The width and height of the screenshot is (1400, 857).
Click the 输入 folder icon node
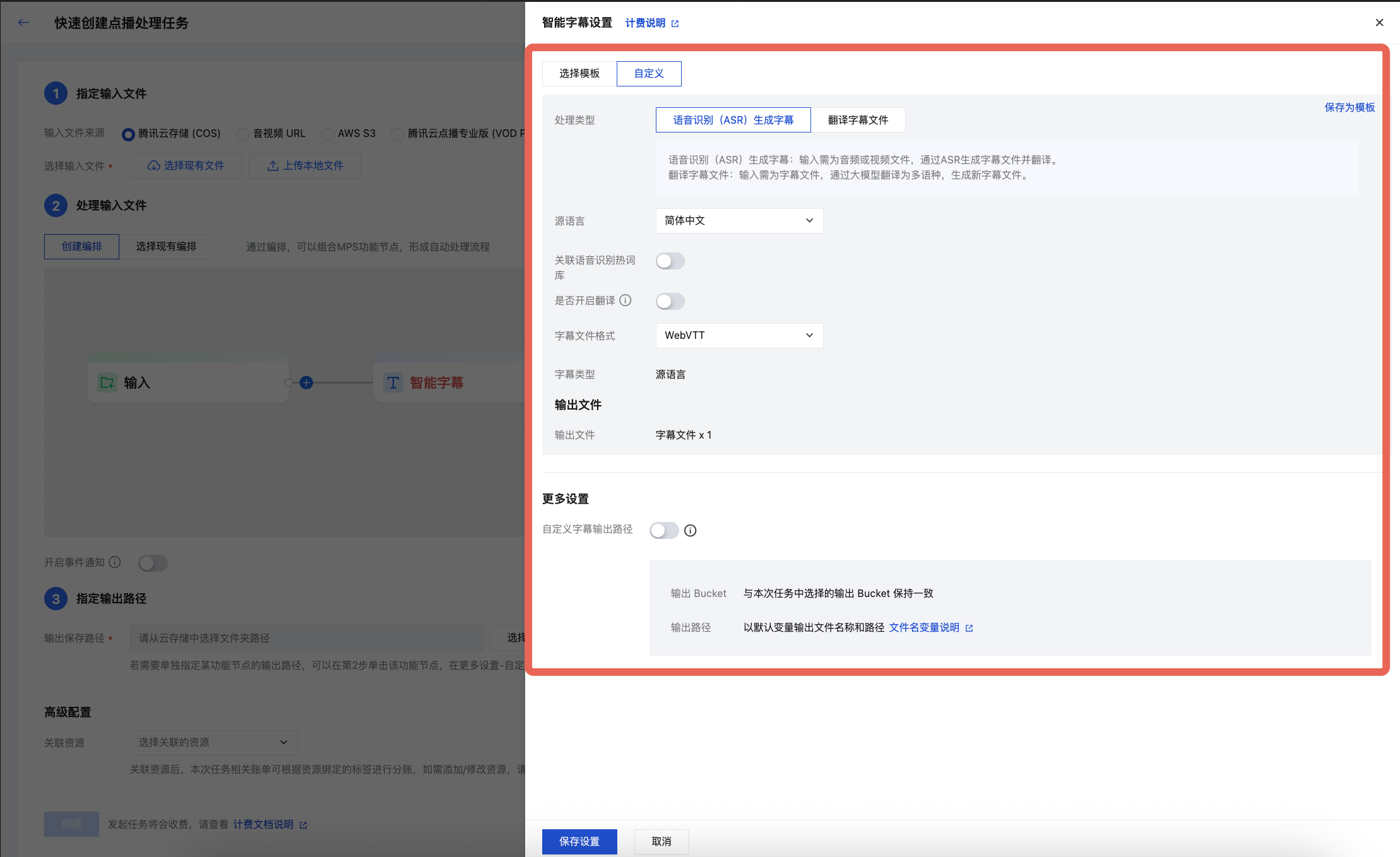pos(107,382)
